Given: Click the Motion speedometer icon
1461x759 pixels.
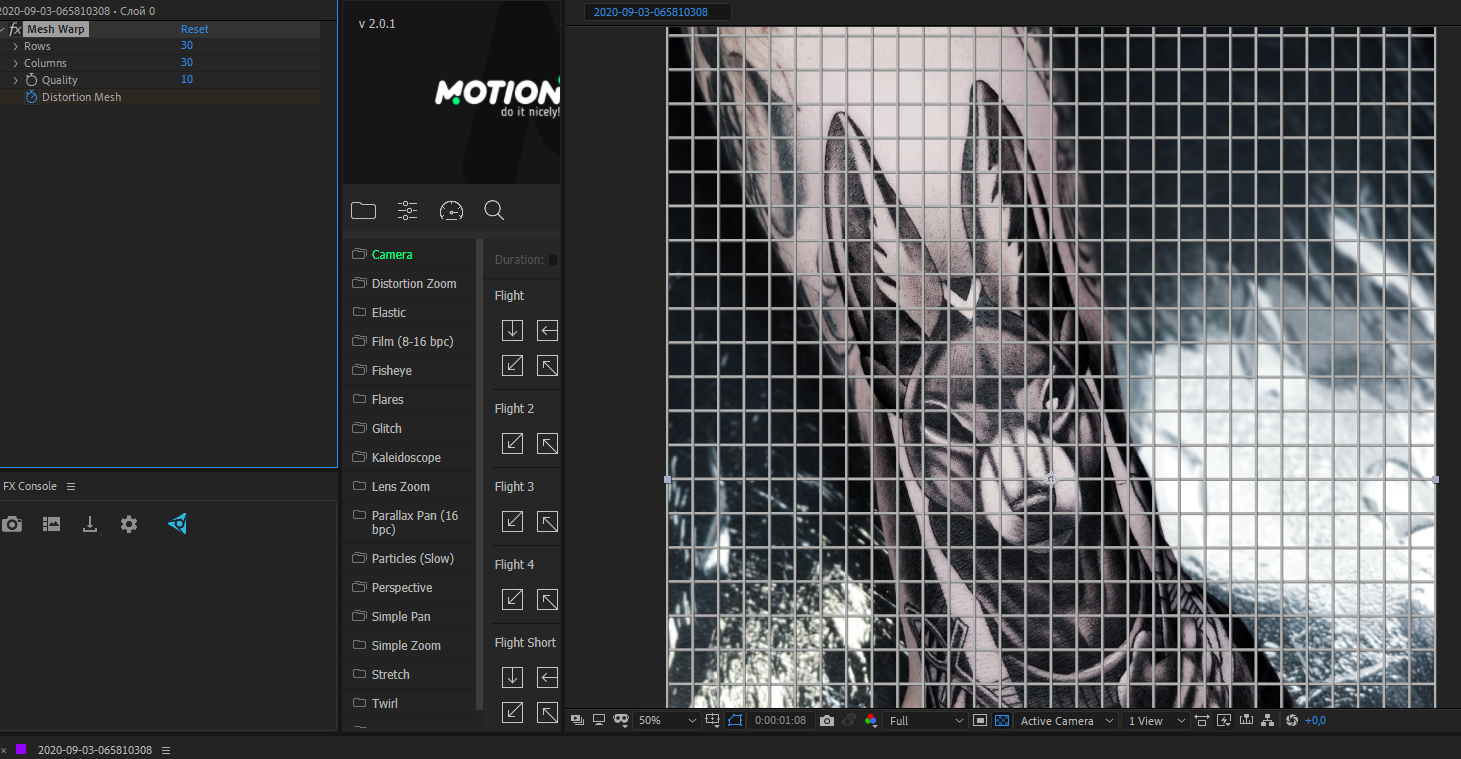Looking at the screenshot, I should coord(451,210).
